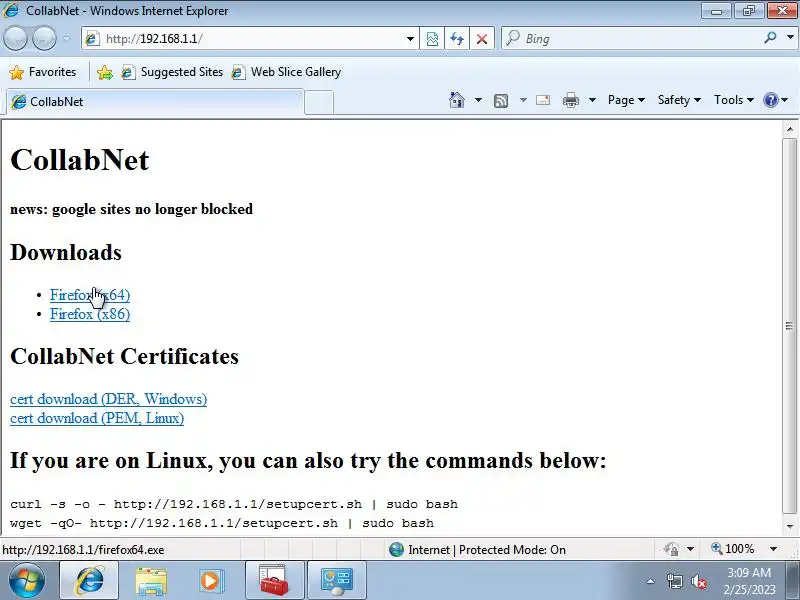Expand the zoom level dropdown arrow
The height and width of the screenshot is (600, 800).
click(x=773, y=549)
